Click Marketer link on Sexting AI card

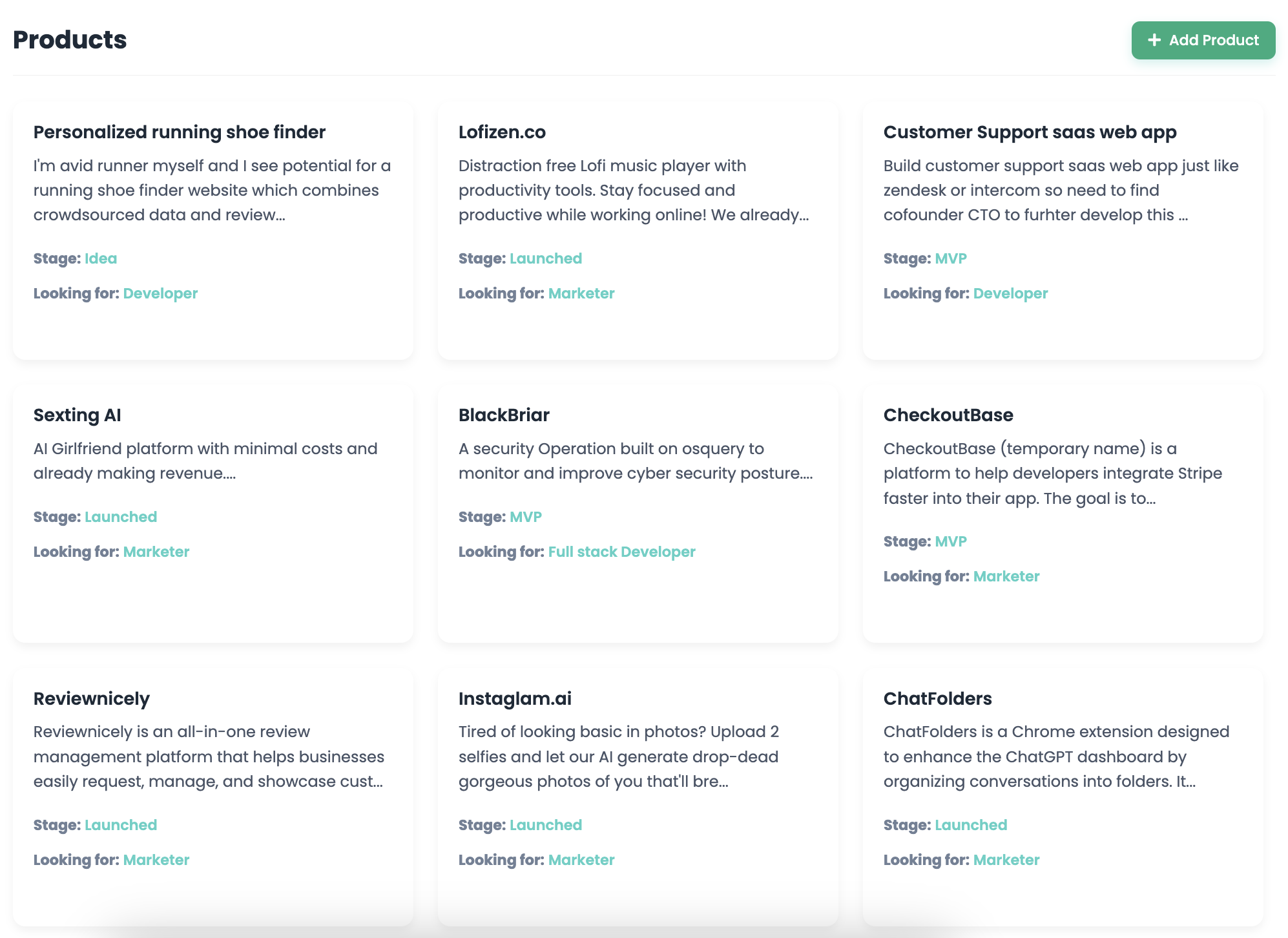point(156,551)
